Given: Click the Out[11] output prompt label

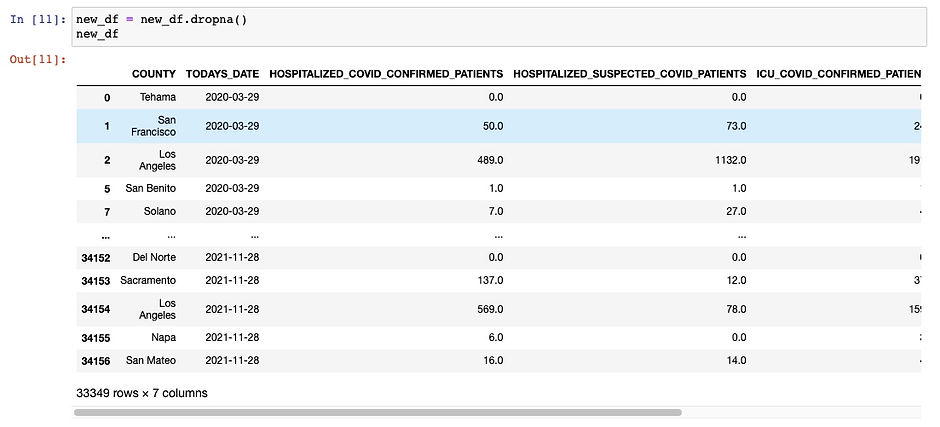Looking at the screenshot, I should 38,59.
